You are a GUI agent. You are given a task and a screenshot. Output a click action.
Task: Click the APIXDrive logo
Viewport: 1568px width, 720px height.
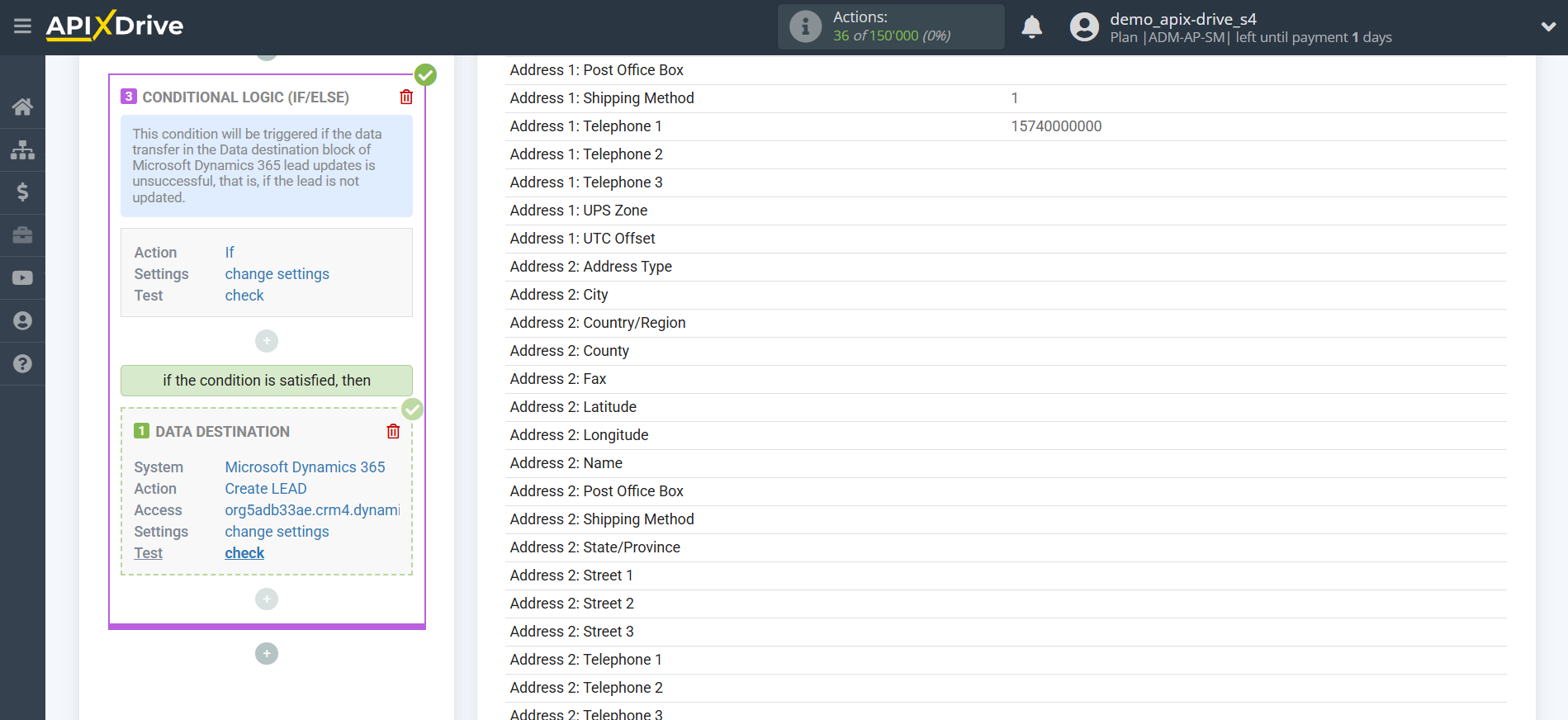tap(115, 26)
